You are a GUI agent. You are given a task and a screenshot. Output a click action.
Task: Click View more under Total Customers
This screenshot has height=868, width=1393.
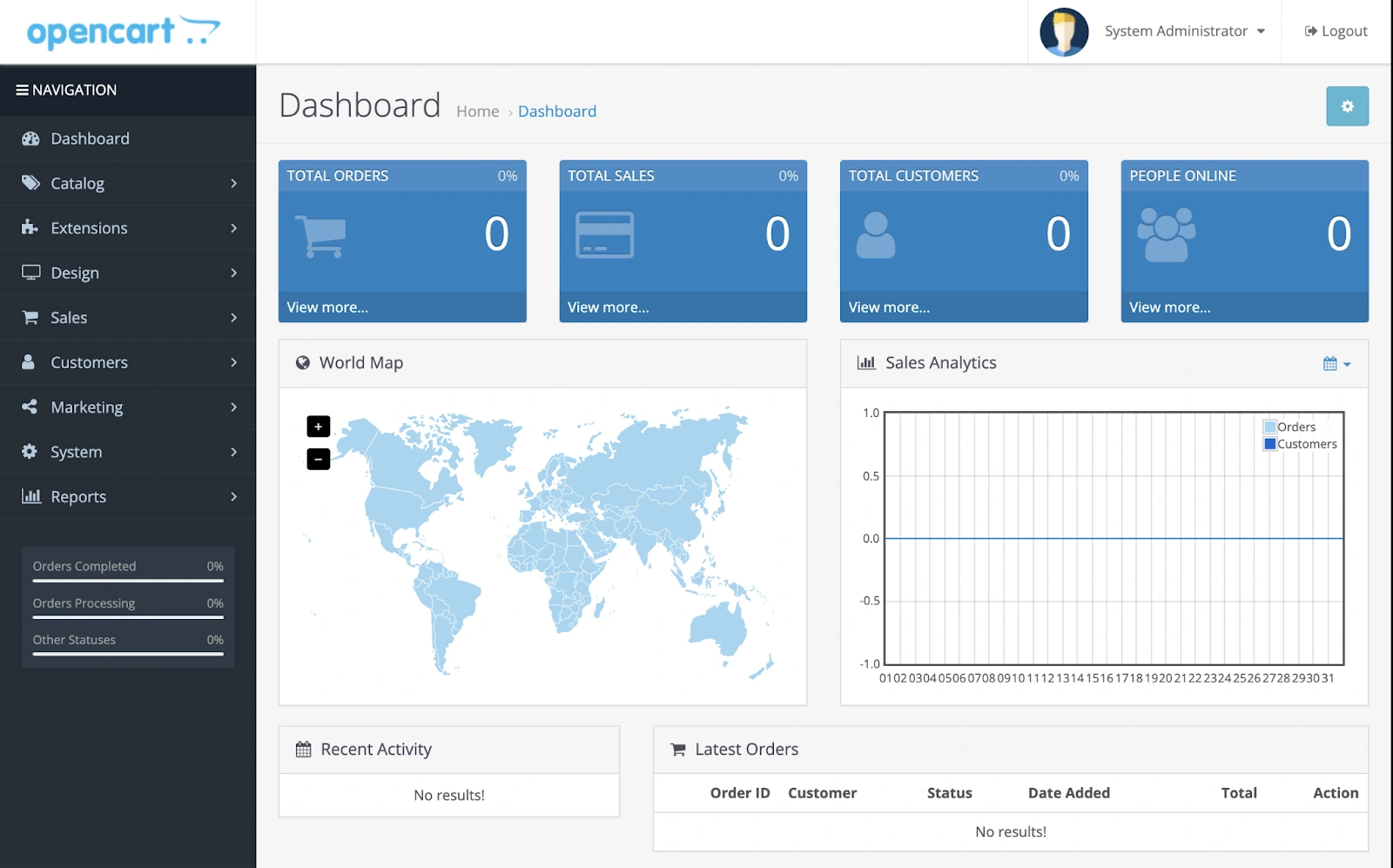coord(889,307)
